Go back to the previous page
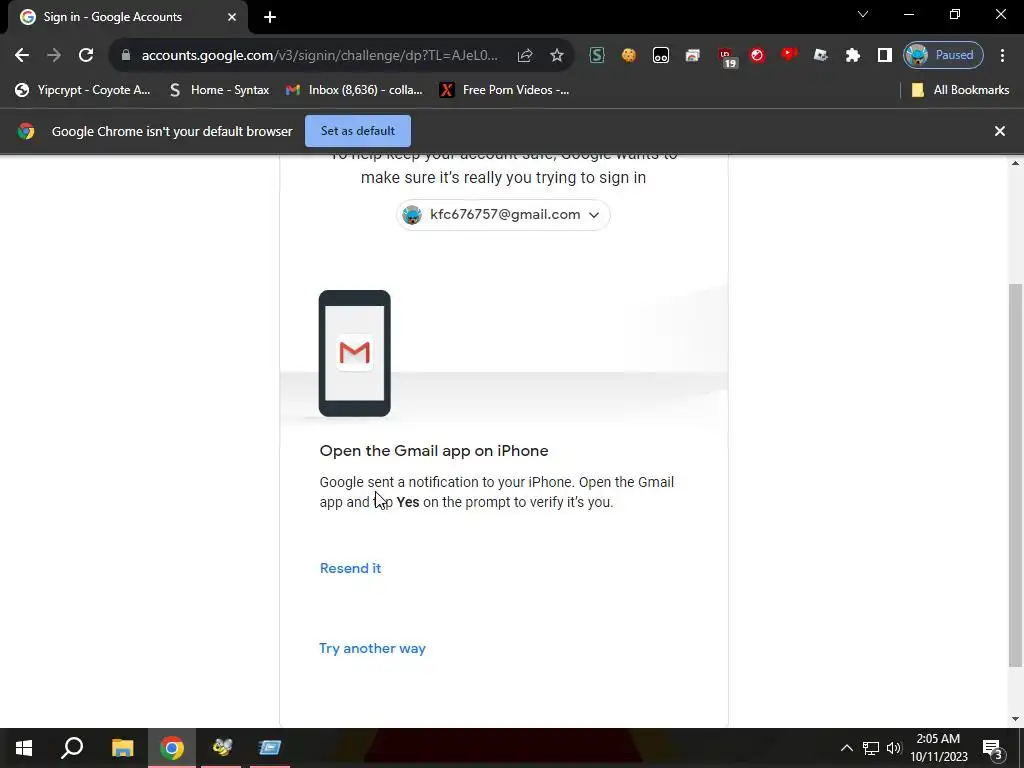Viewport: 1024px width, 768px height. tap(22, 56)
